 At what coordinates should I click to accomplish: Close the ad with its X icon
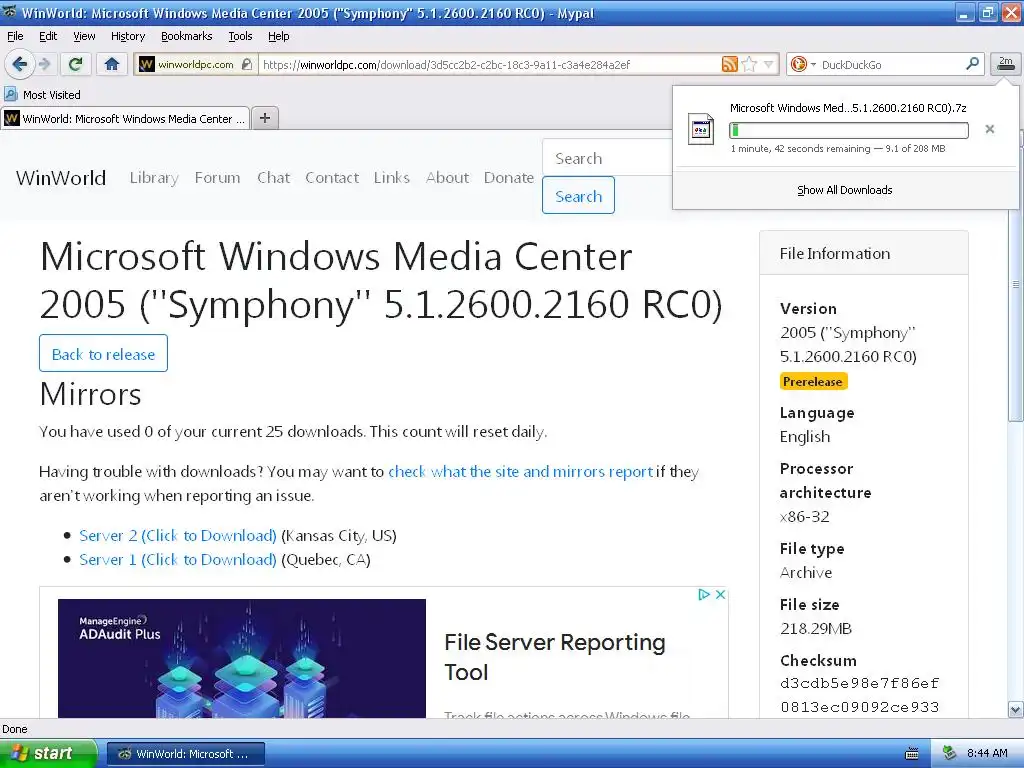[720, 594]
